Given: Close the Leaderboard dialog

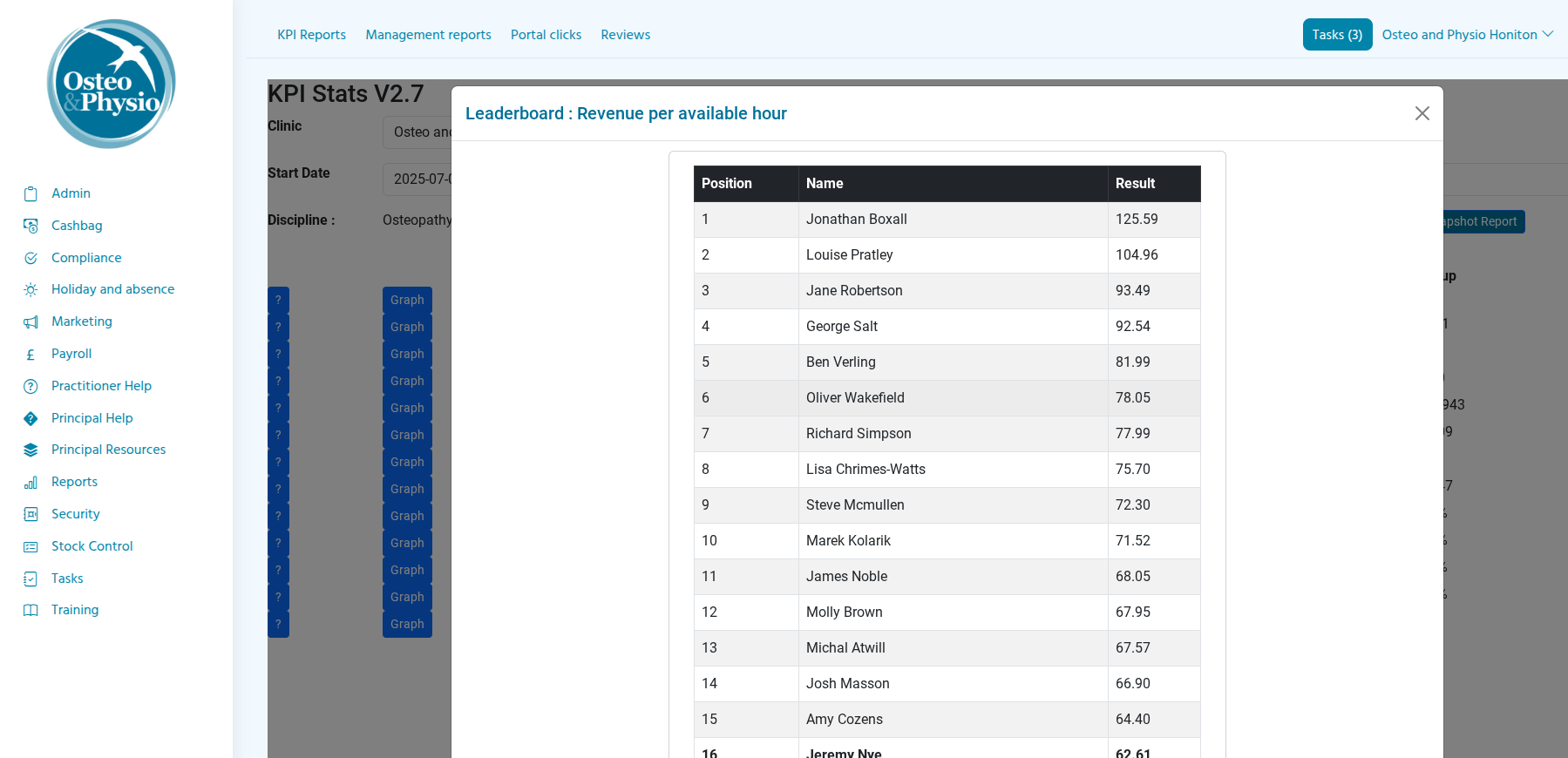Looking at the screenshot, I should [1422, 113].
